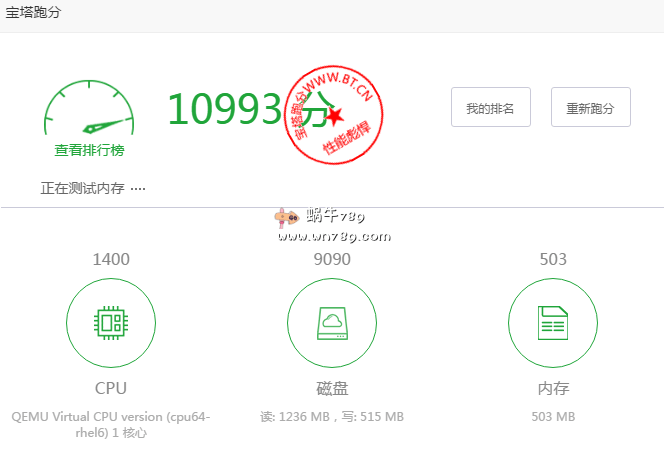Click the memory document icon circle

553,322
